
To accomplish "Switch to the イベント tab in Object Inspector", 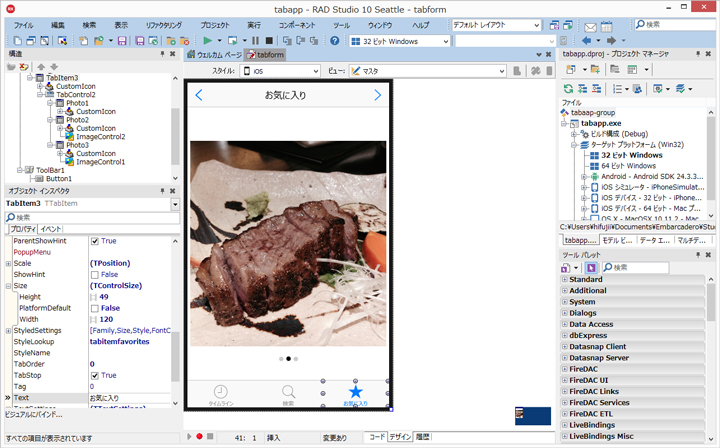I will pos(50,229).
